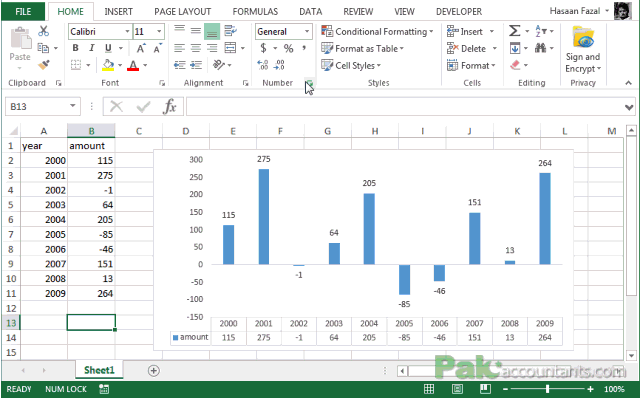
Task: Click Format cells button
Action: tap(471, 65)
